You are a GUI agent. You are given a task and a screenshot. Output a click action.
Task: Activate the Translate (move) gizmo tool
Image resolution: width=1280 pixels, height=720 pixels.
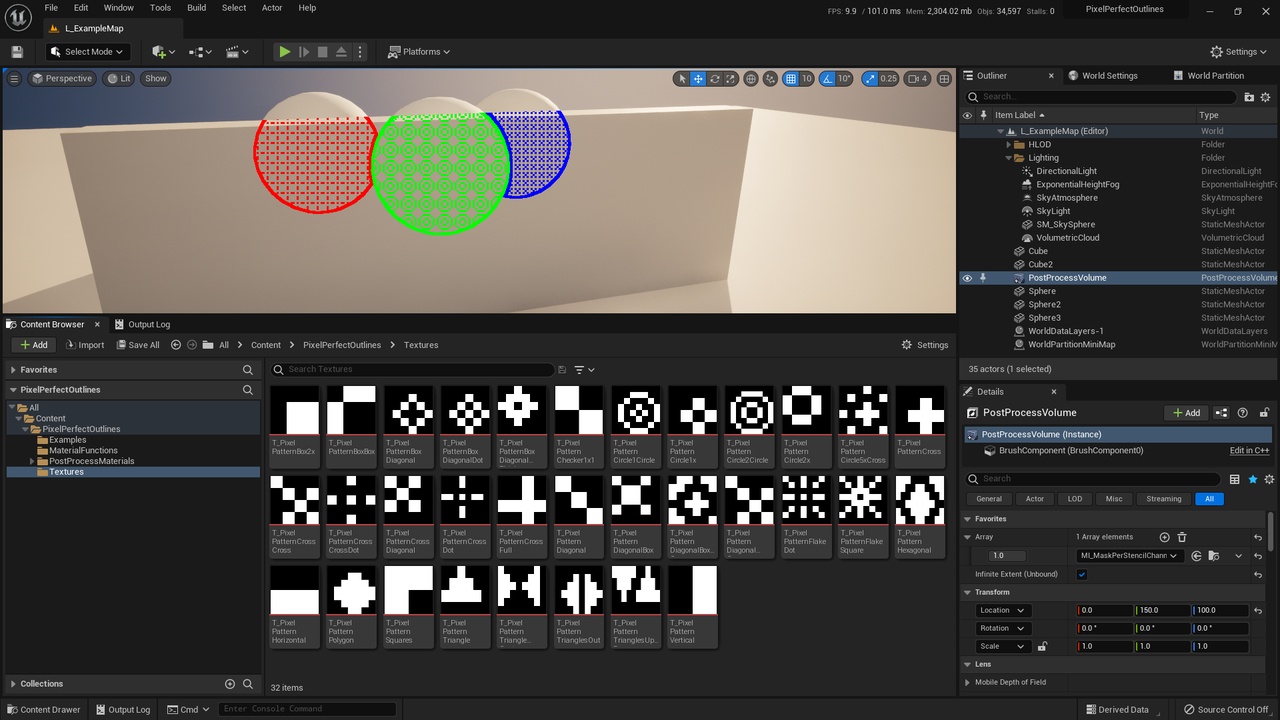(x=698, y=79)
